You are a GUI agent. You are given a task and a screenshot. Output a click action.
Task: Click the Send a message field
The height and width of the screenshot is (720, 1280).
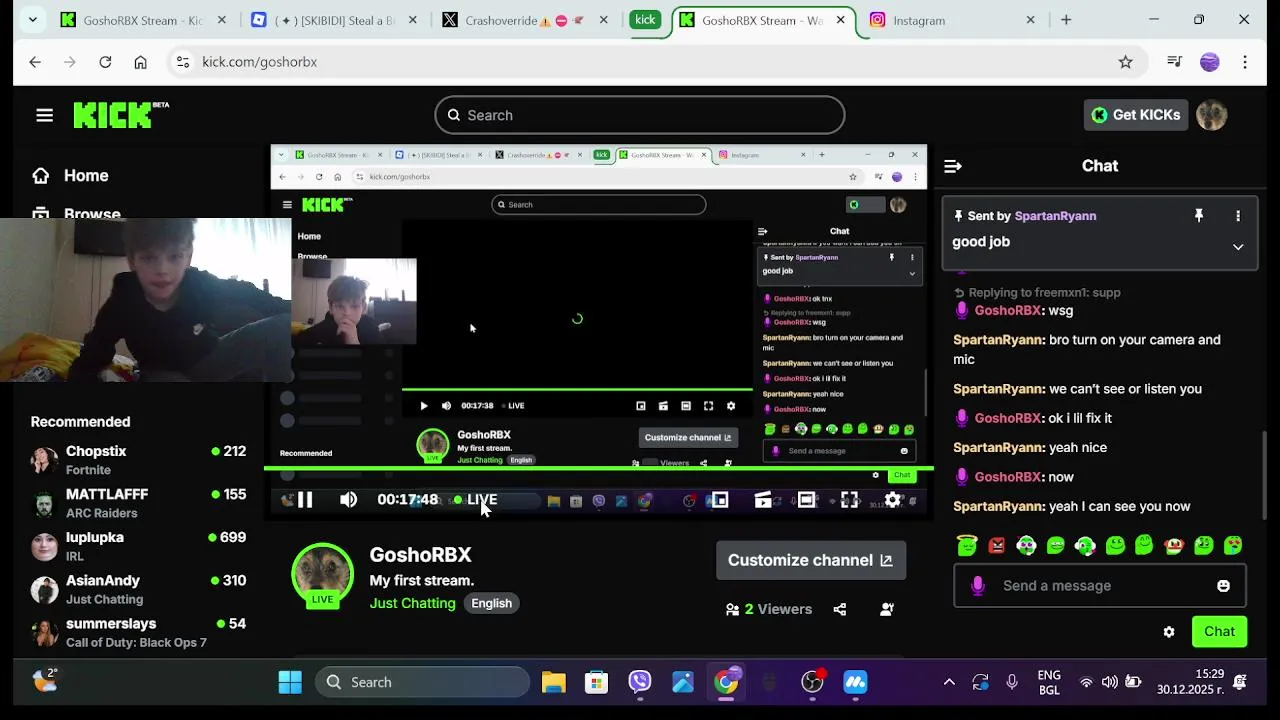pyautogui.click(x=1100, y=586)
